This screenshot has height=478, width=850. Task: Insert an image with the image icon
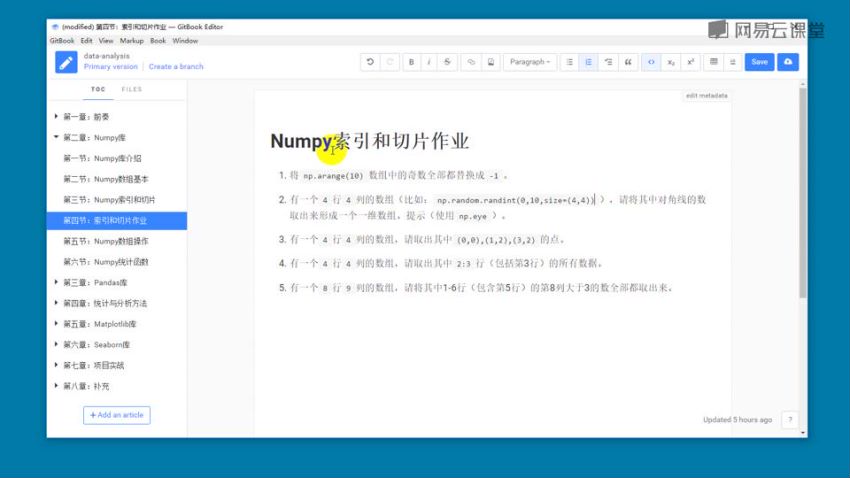491,62
